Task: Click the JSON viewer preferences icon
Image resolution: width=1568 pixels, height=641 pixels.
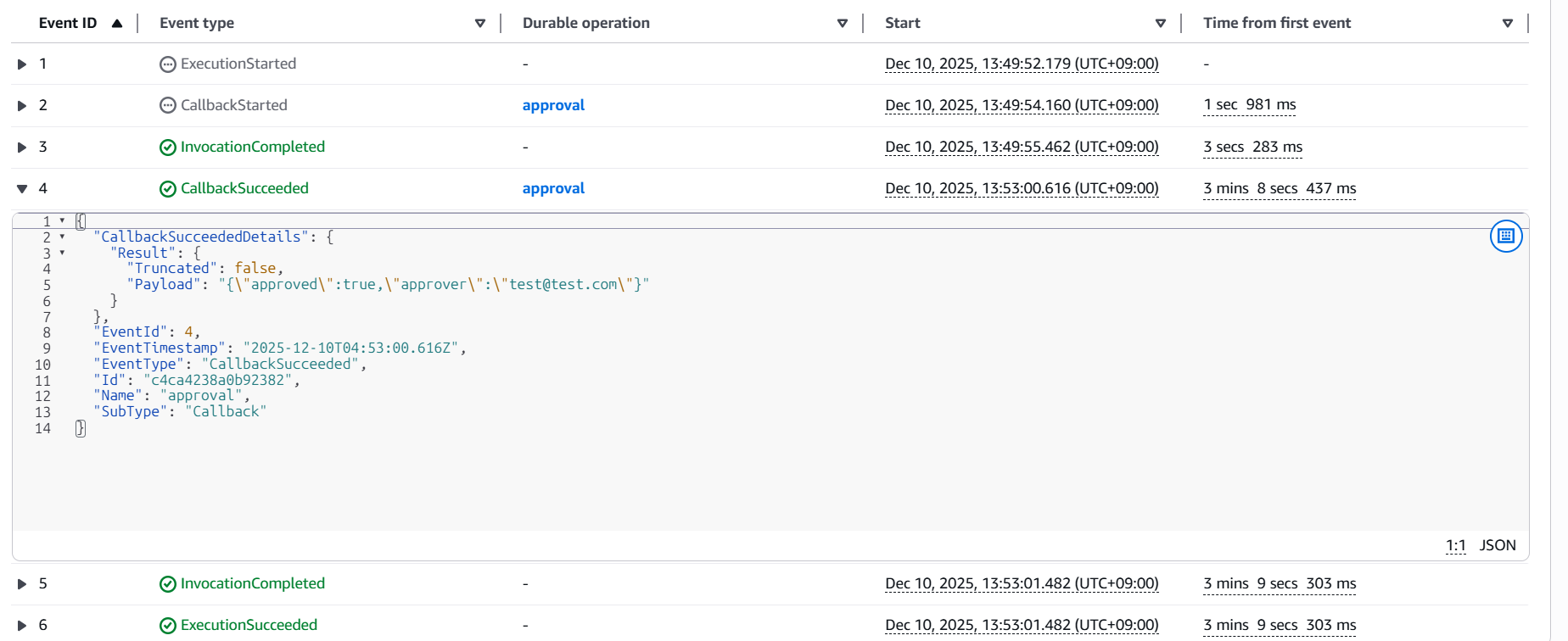Action: click(x=1506, y=236)
